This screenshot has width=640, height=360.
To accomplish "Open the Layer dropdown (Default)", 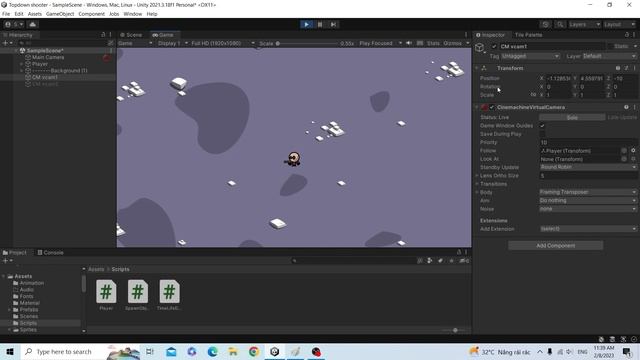I will 609,56.
